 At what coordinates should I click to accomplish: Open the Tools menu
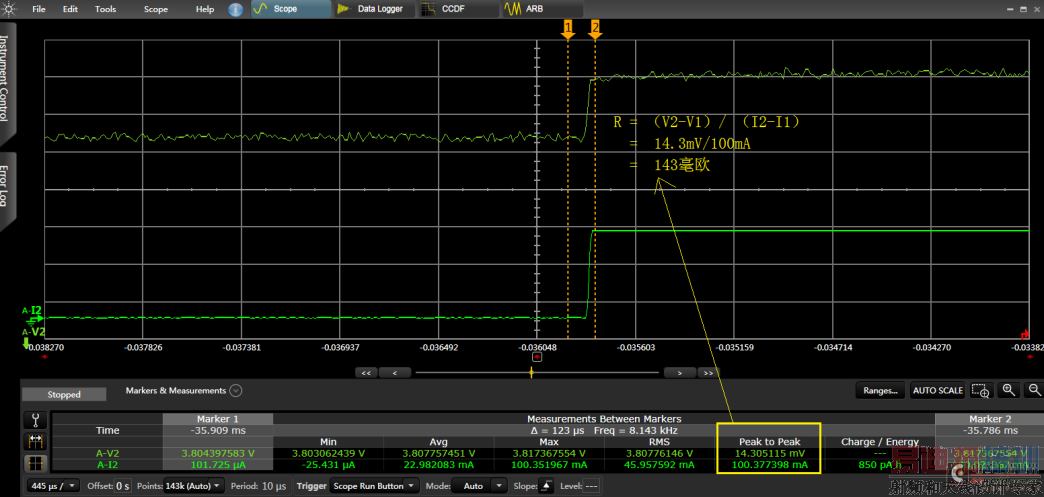coord(105,9)
